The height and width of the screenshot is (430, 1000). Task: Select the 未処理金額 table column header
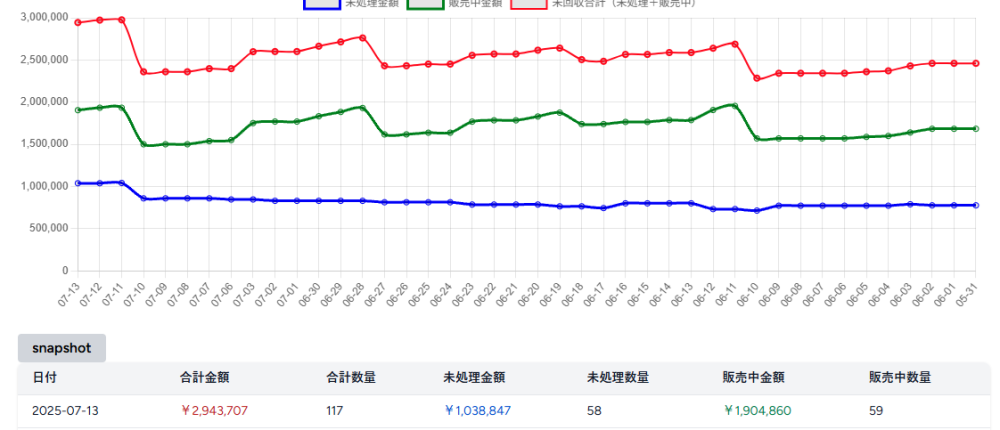pyautogui.click(x=474, y=378)
